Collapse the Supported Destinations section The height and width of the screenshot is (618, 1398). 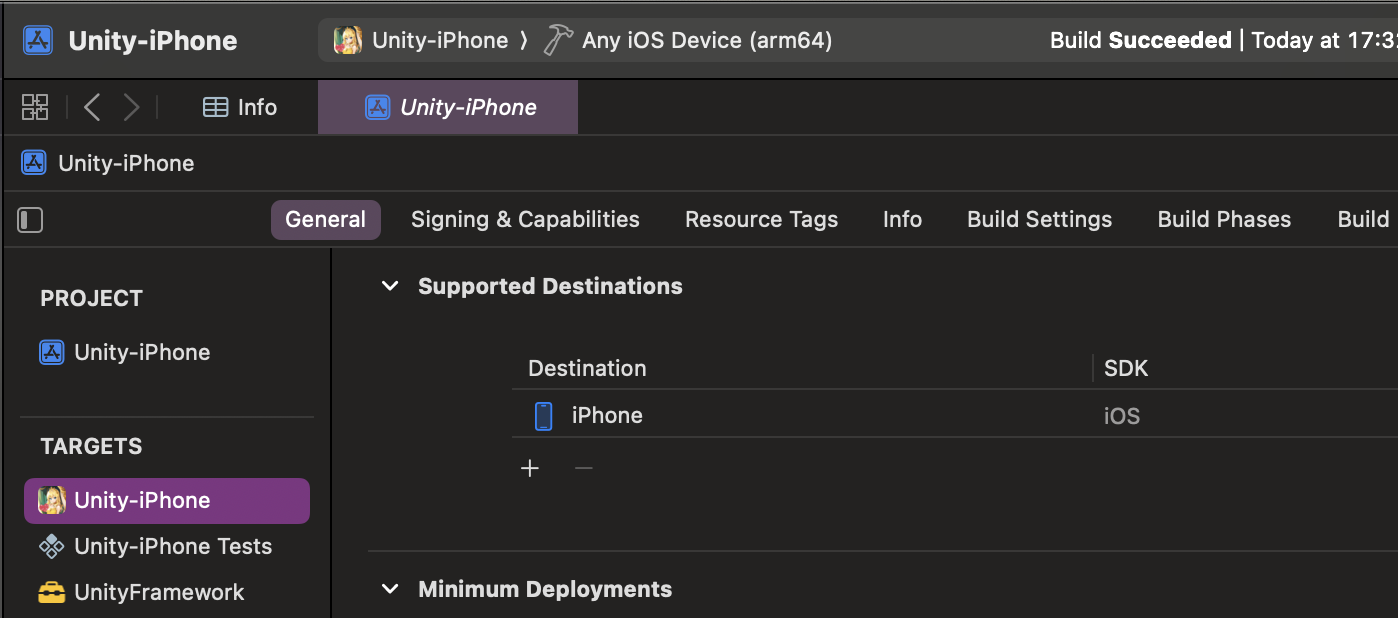(390, 287)
